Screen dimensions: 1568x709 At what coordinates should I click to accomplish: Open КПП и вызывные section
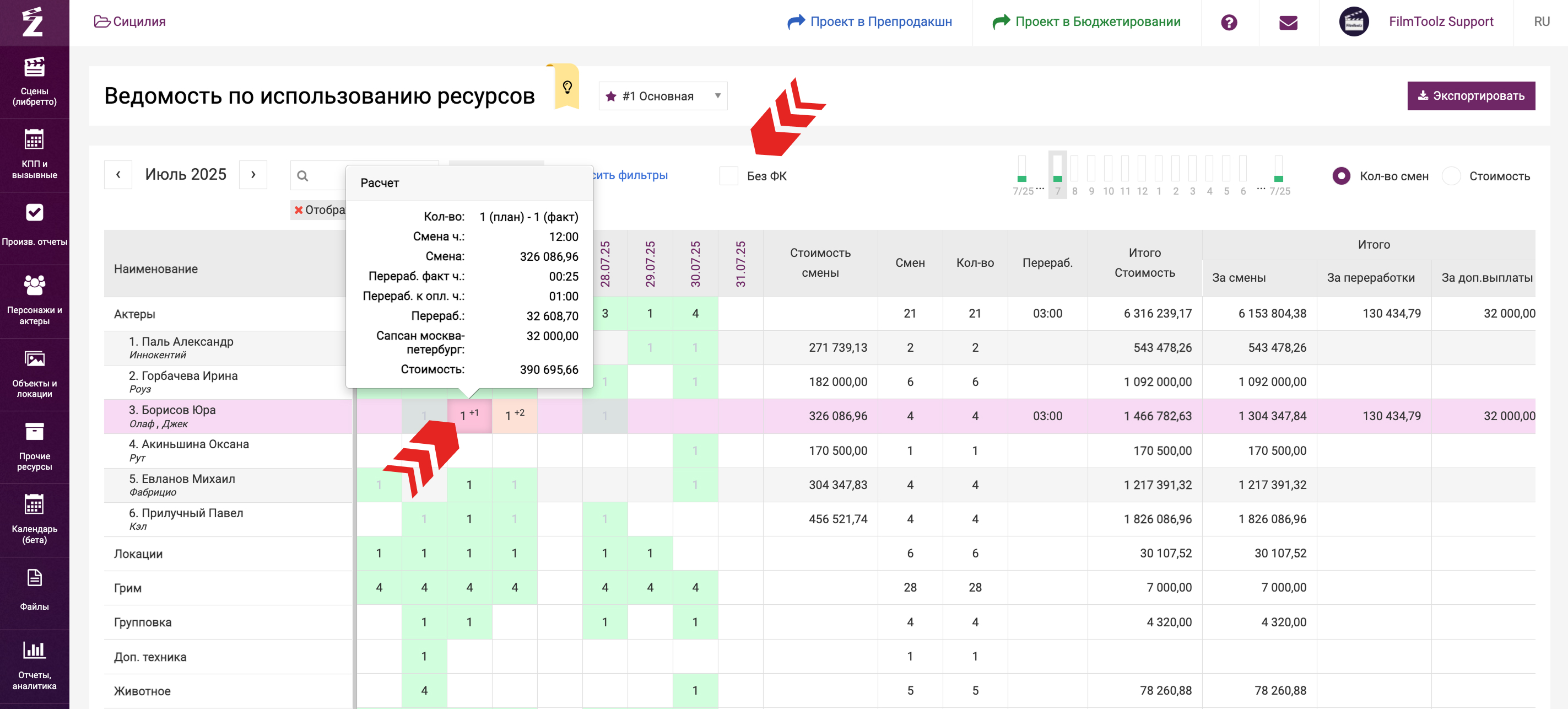(35, 155)
